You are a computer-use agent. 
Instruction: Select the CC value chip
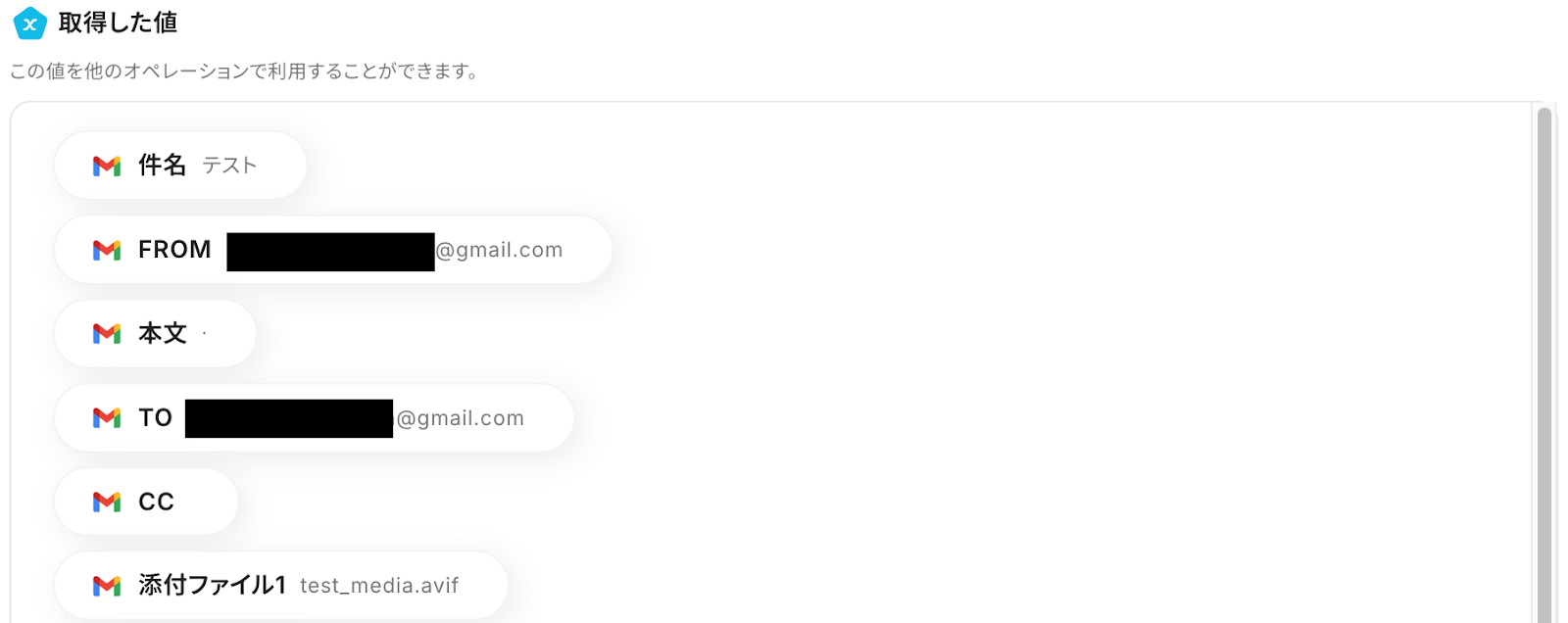(x=146, y=502)
